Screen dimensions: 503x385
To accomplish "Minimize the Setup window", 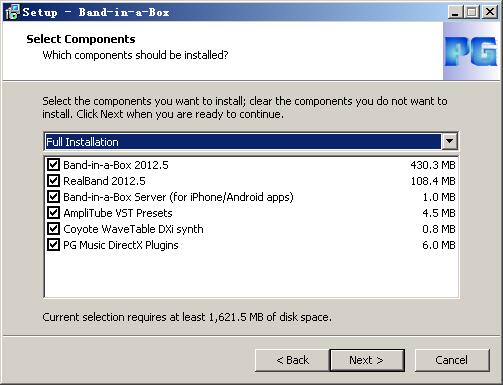I will point(455,12).
